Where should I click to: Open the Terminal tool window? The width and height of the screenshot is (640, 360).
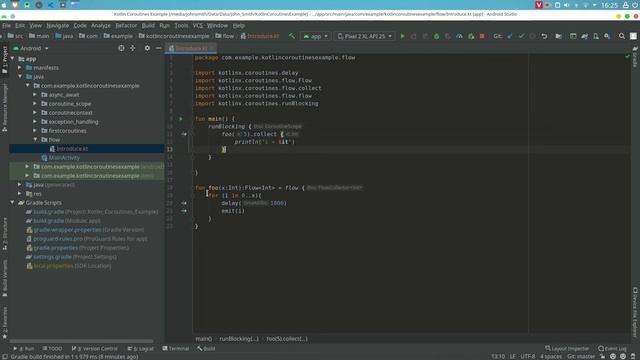pos(176,349)
